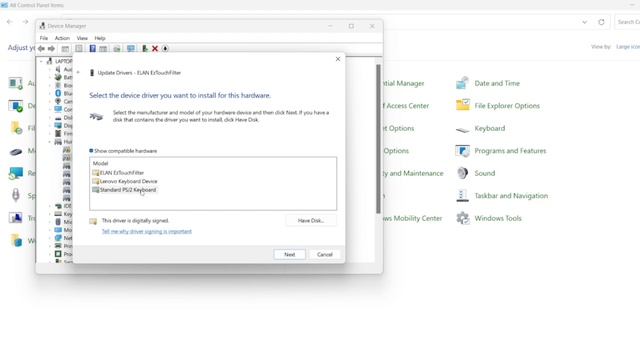
Task: Click the Control Panel refresh button
Action: [601, 22]
